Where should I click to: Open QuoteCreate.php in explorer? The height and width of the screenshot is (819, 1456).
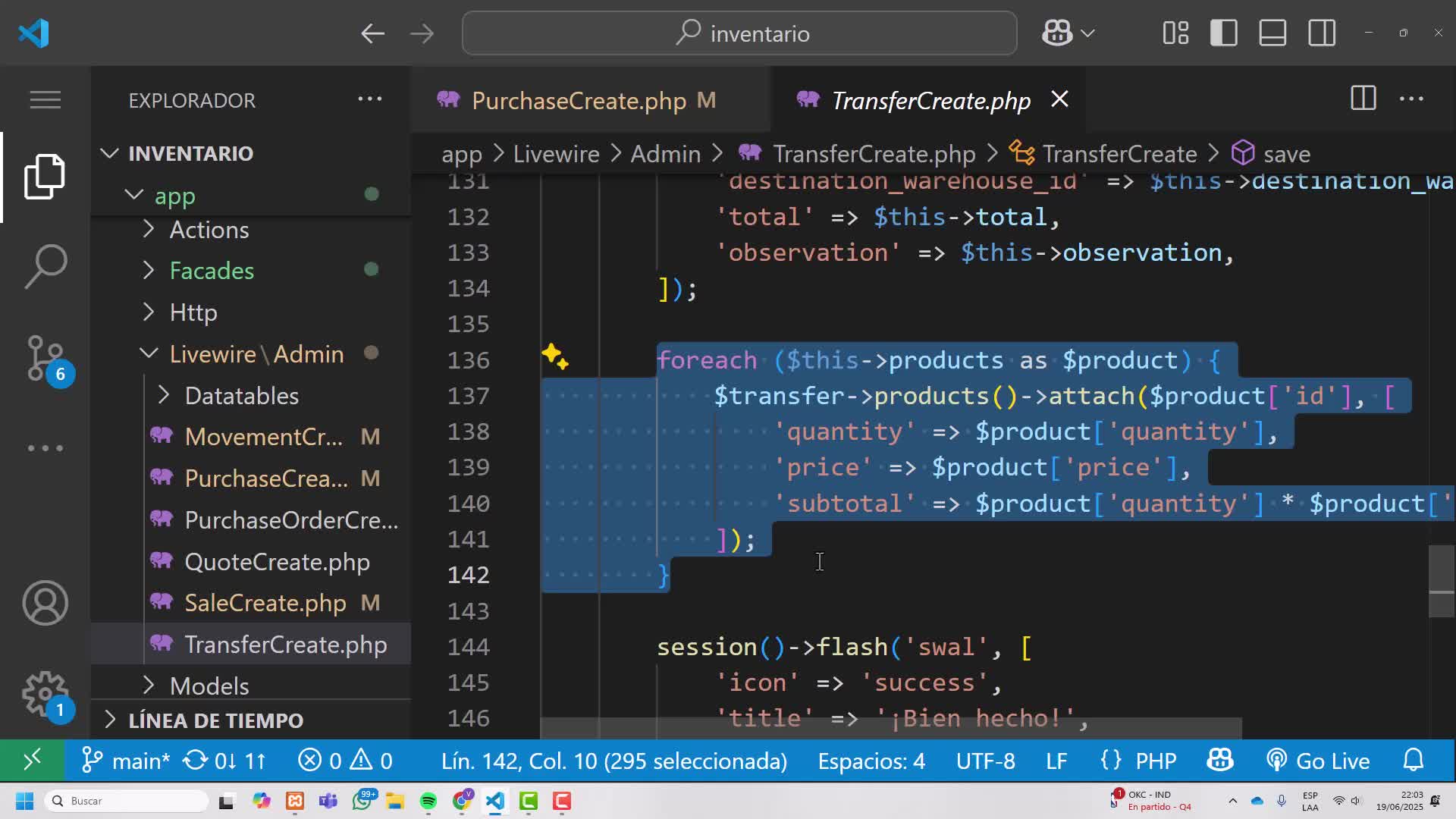point(277,561)
